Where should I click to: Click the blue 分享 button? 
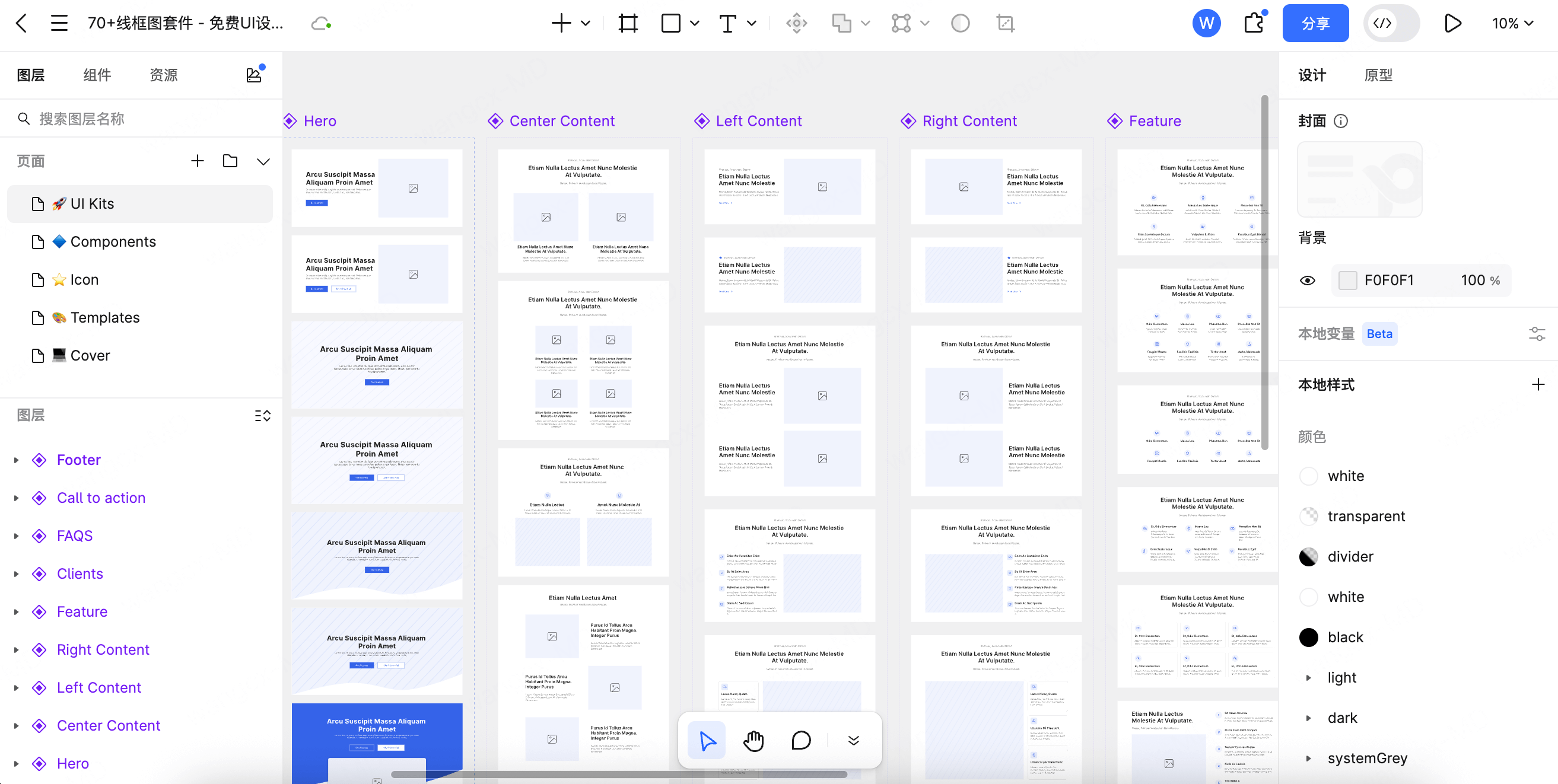1315,24
